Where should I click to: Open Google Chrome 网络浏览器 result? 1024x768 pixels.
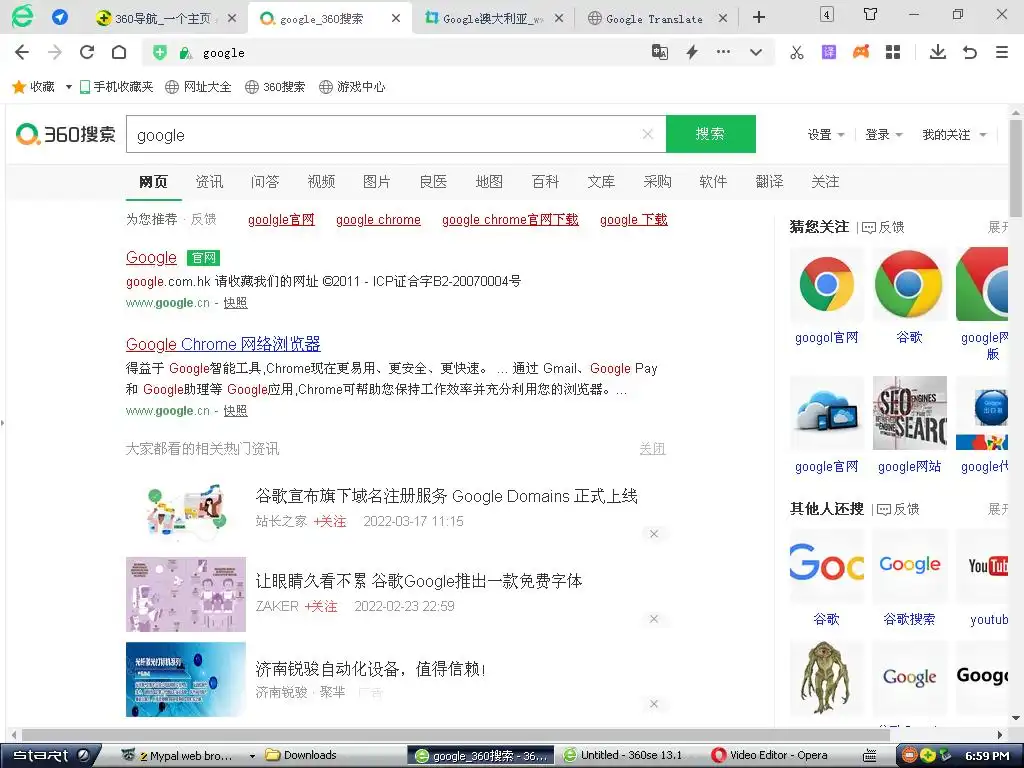(x=223, y=344)
